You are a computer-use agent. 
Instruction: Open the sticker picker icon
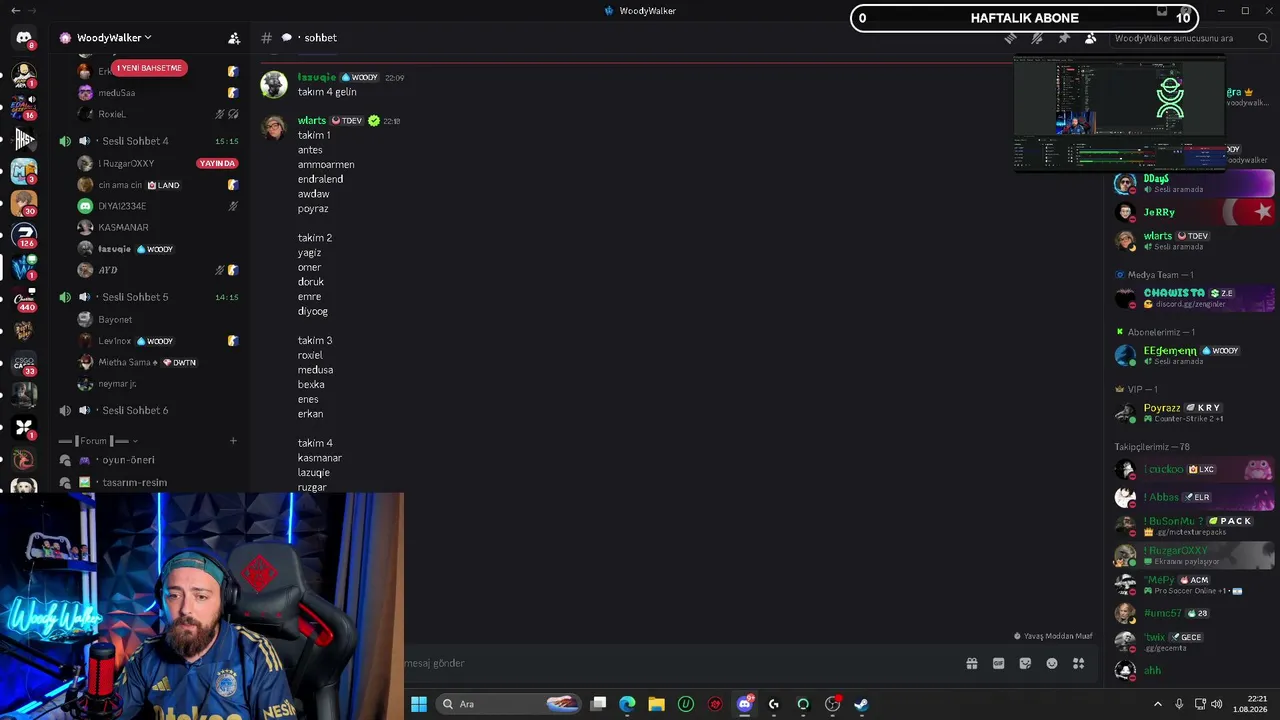[x=1025, y=663]
